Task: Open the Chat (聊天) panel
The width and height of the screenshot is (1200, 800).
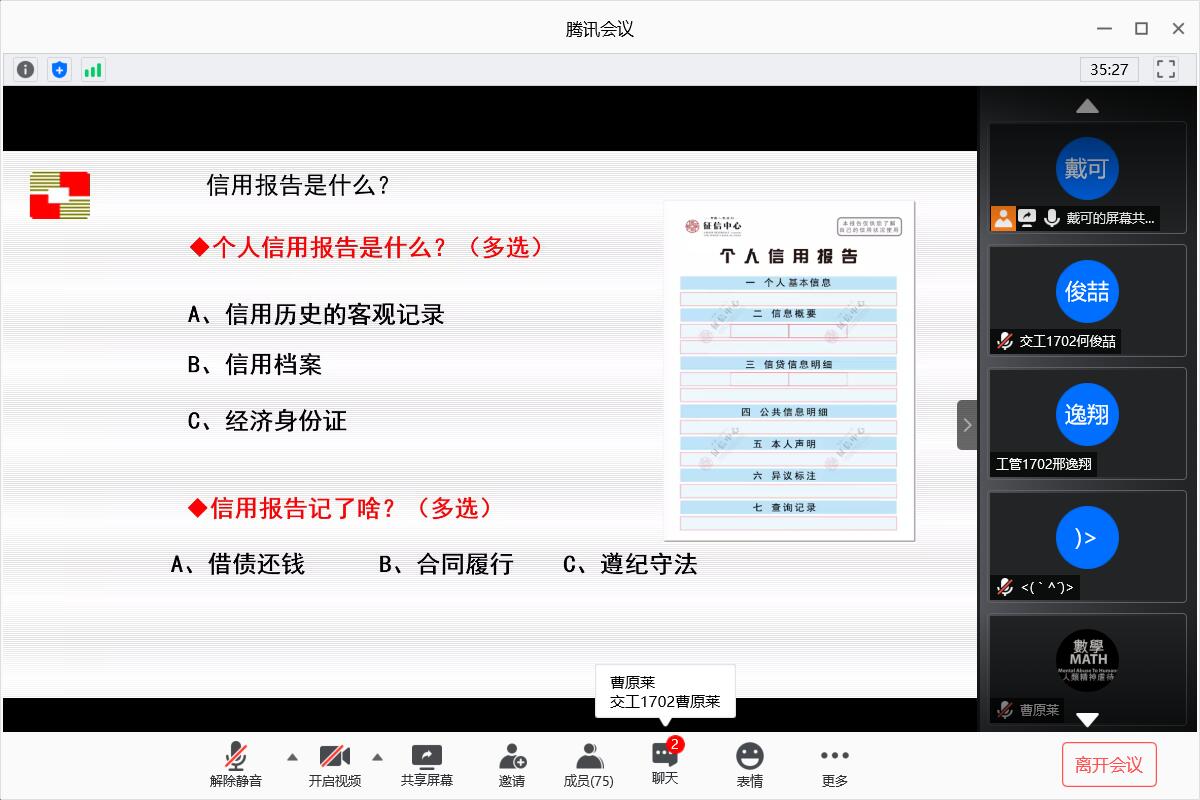Action: click(x=665, y=764)
